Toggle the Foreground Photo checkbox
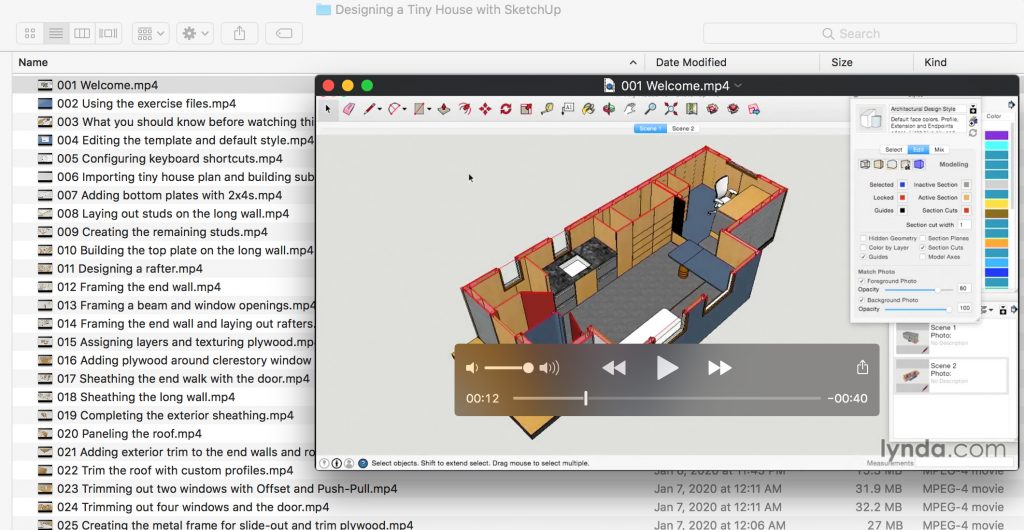The width and height of the screenshot is (1024, 530). (x=861, y=281)
